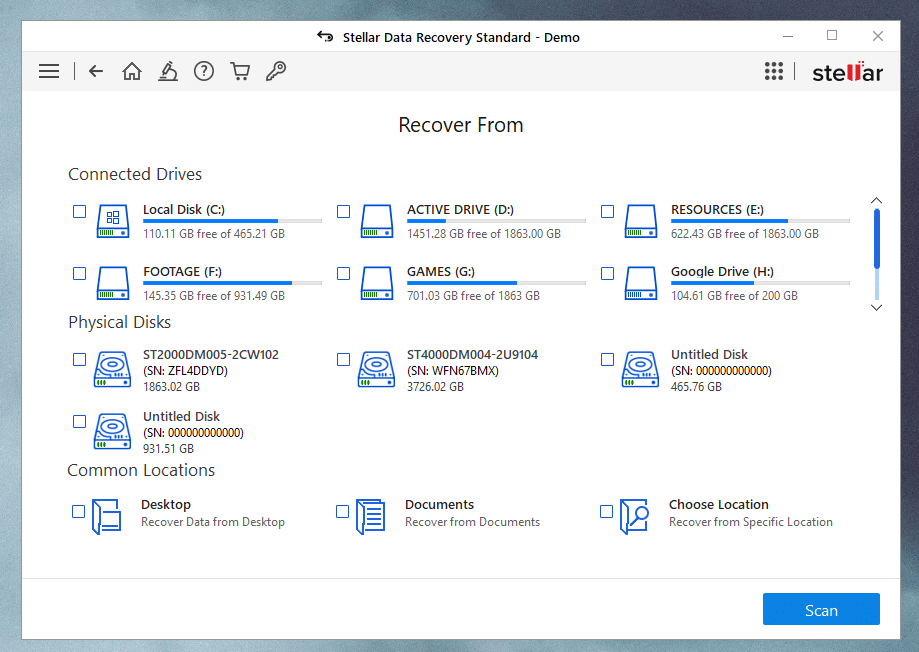Screen dimensions: 919x652
Task: Go back using the arrow icon
Action: (x=96, y=71)
